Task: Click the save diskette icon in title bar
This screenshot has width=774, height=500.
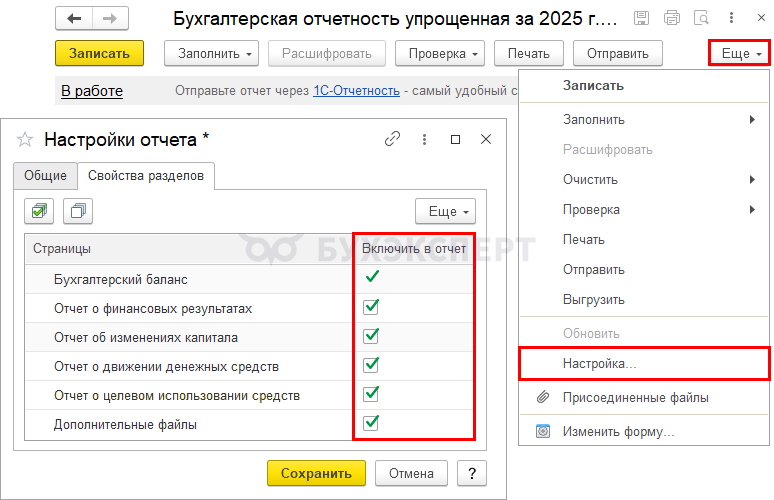Action: (x=641, y=19)
